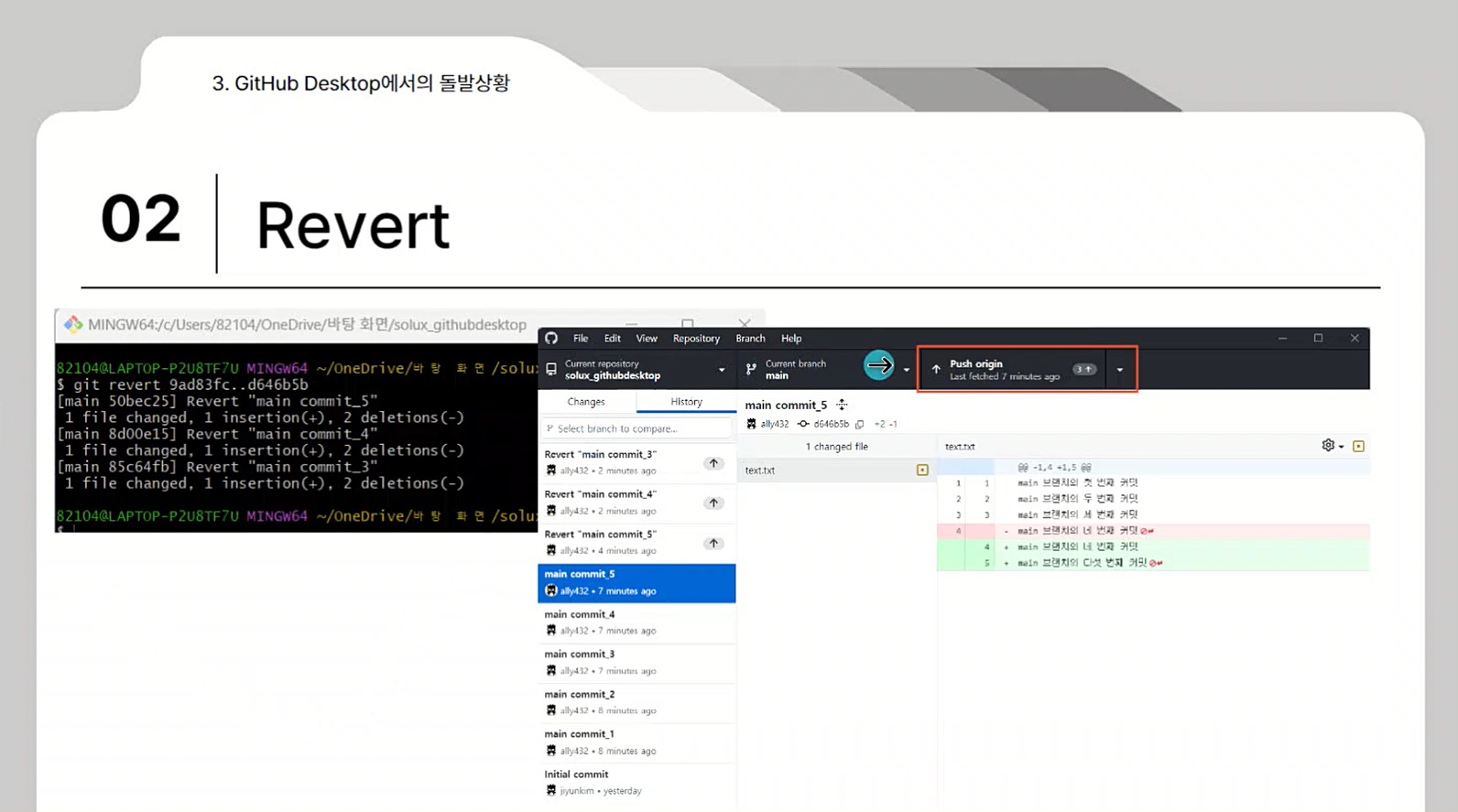Click modified-file icon at the diff header's right
This screenshot has height=812, width=1458.
click(1358, 446)
